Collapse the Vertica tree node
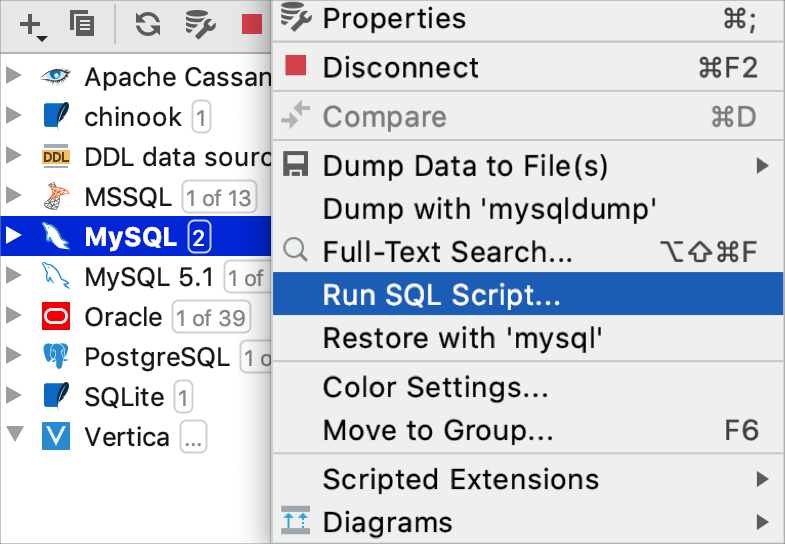This screenshot has width=785, height=544. click(15, 434)
